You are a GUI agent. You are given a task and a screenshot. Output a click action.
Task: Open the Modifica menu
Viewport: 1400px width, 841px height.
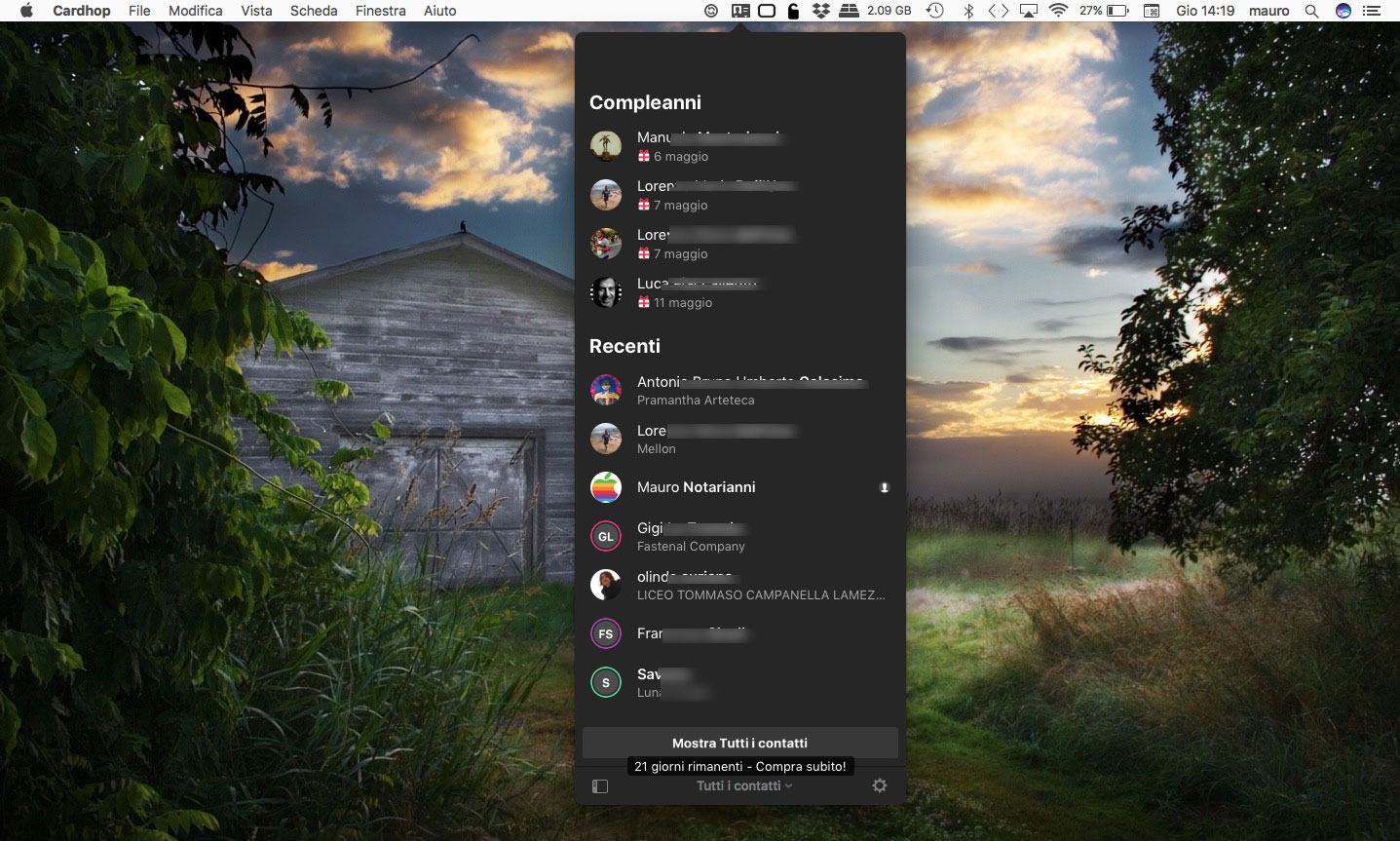(196, 11)
